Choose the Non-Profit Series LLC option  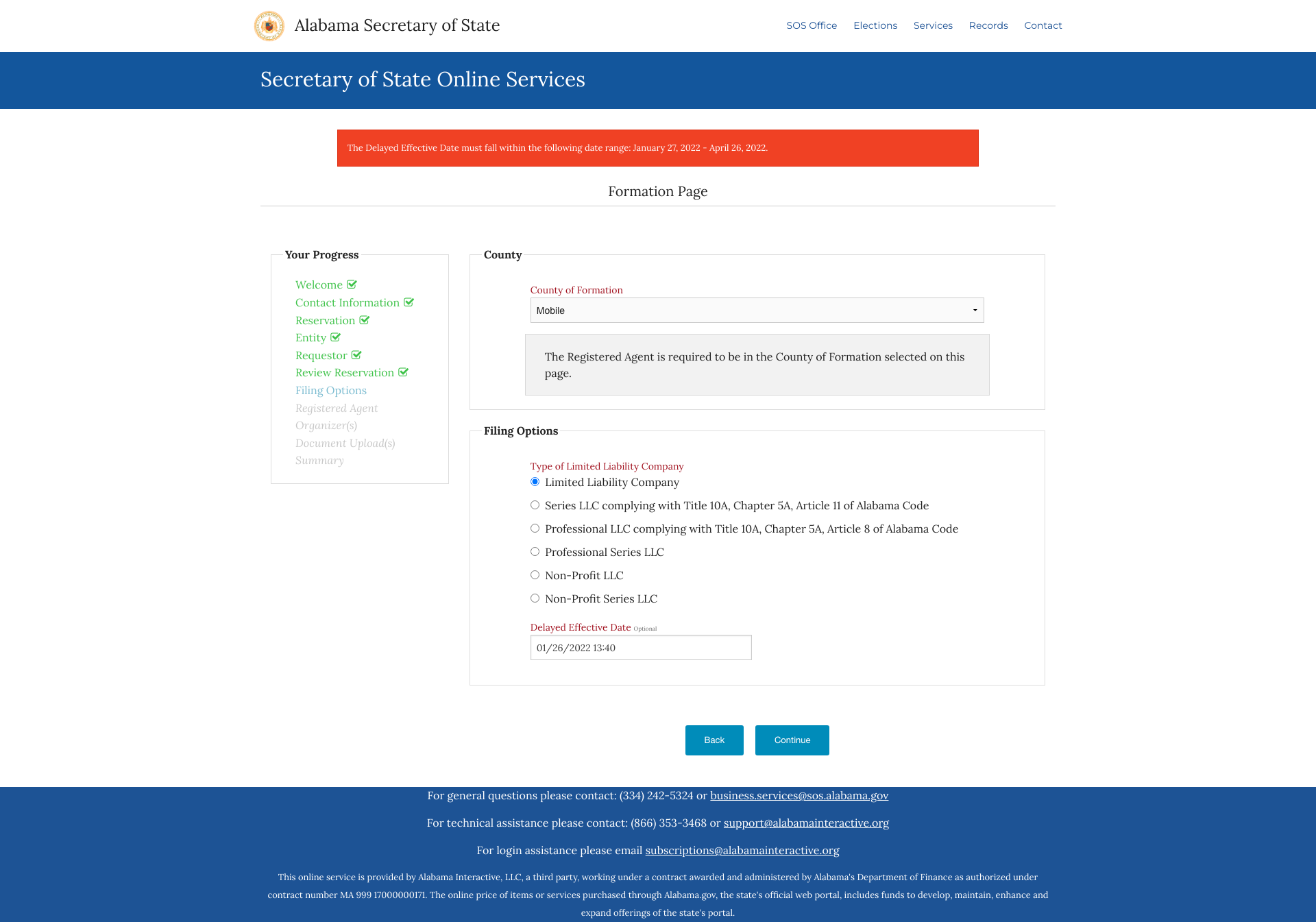pyautogui.click(x=535, y=598)
